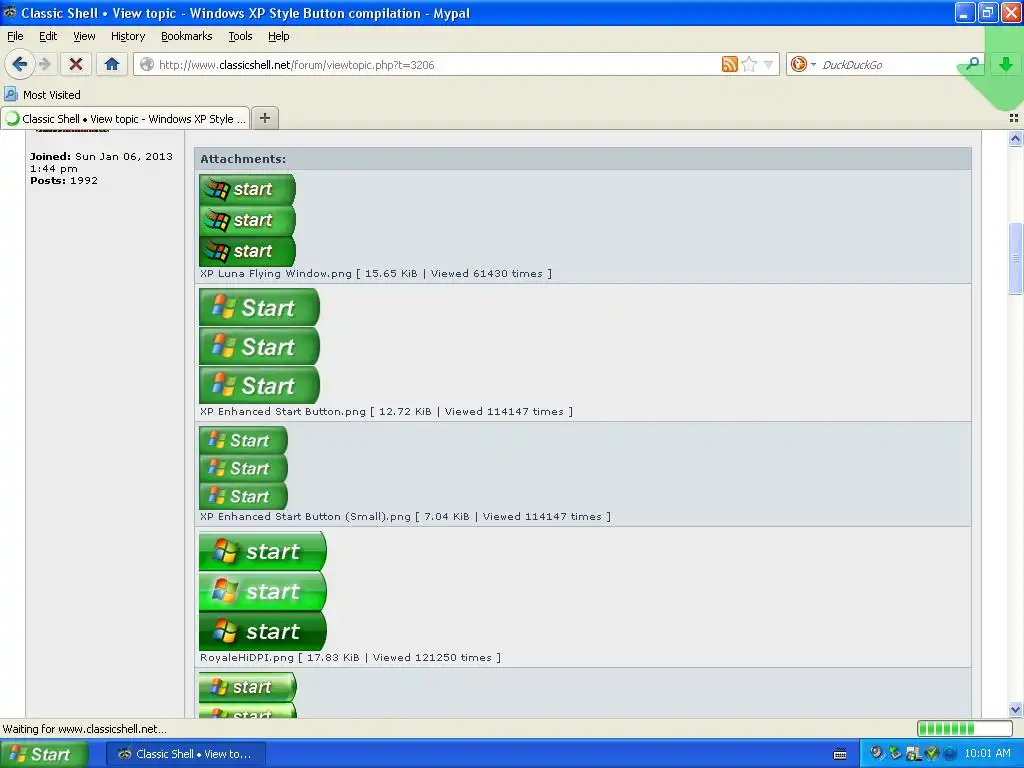Click the 'RoyaleHiDPI.png' caption text

click(x=247, y=658)
